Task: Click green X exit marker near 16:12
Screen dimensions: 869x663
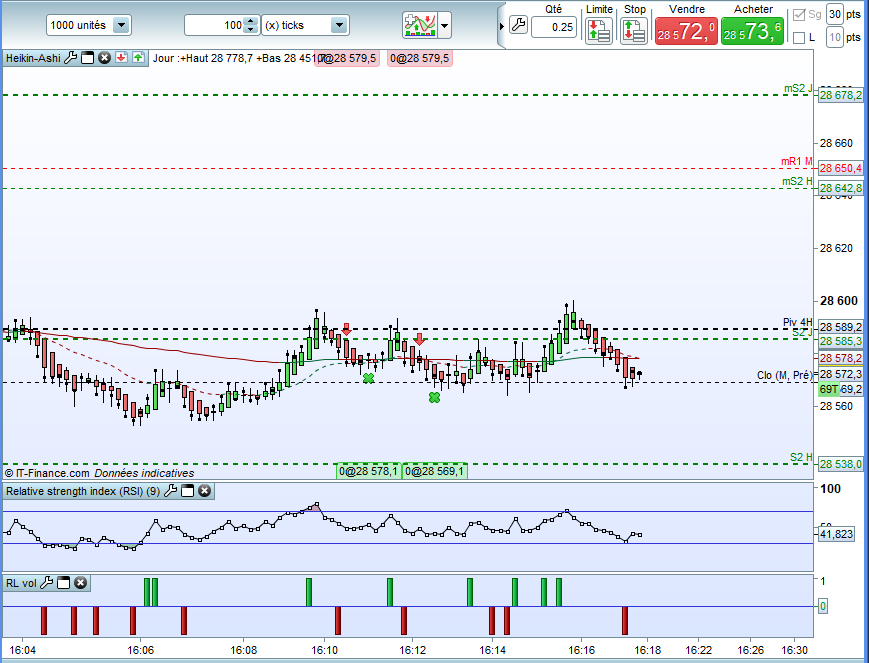Action: click(x=434, y=397)
